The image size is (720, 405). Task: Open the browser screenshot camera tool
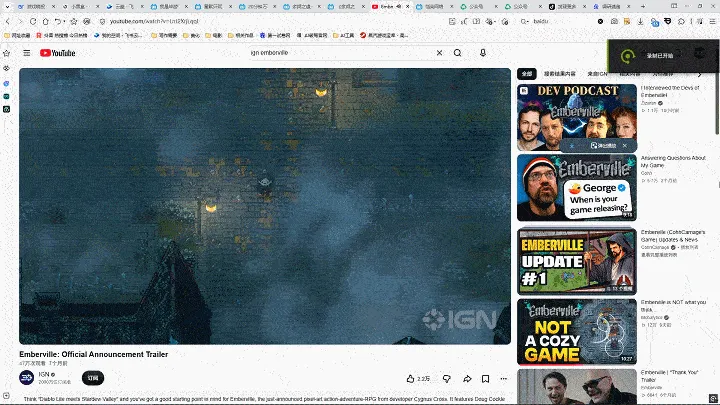[614, 22]
